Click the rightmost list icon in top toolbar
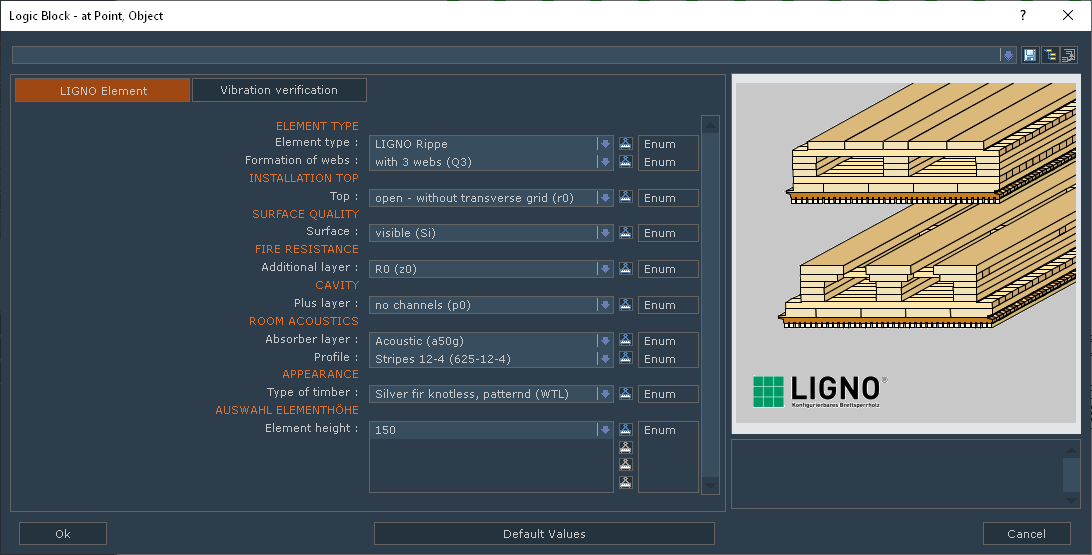This screenshot has height=555, width=1092. pyautogui.click(x=1068, y=55)
